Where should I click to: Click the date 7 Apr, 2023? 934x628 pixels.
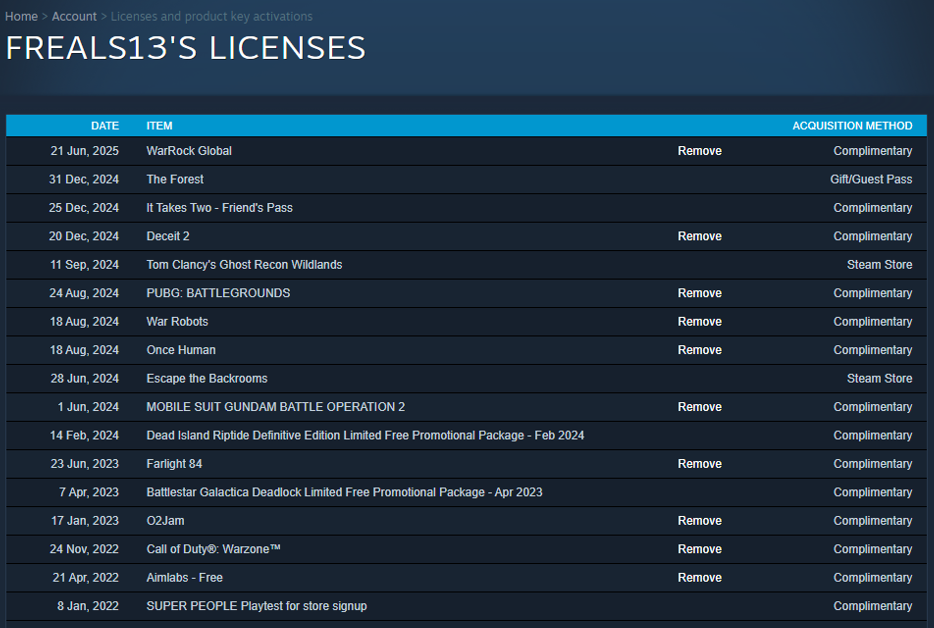point(89,492)
